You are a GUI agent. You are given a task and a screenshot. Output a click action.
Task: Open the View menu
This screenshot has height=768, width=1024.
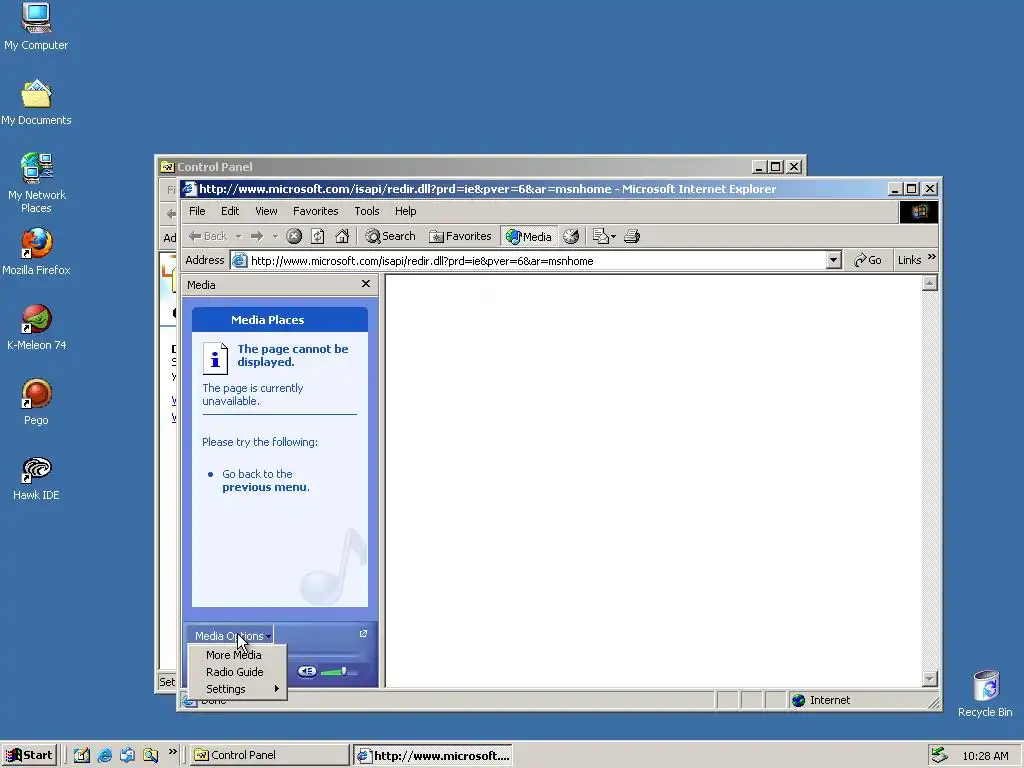click(266, 211)
